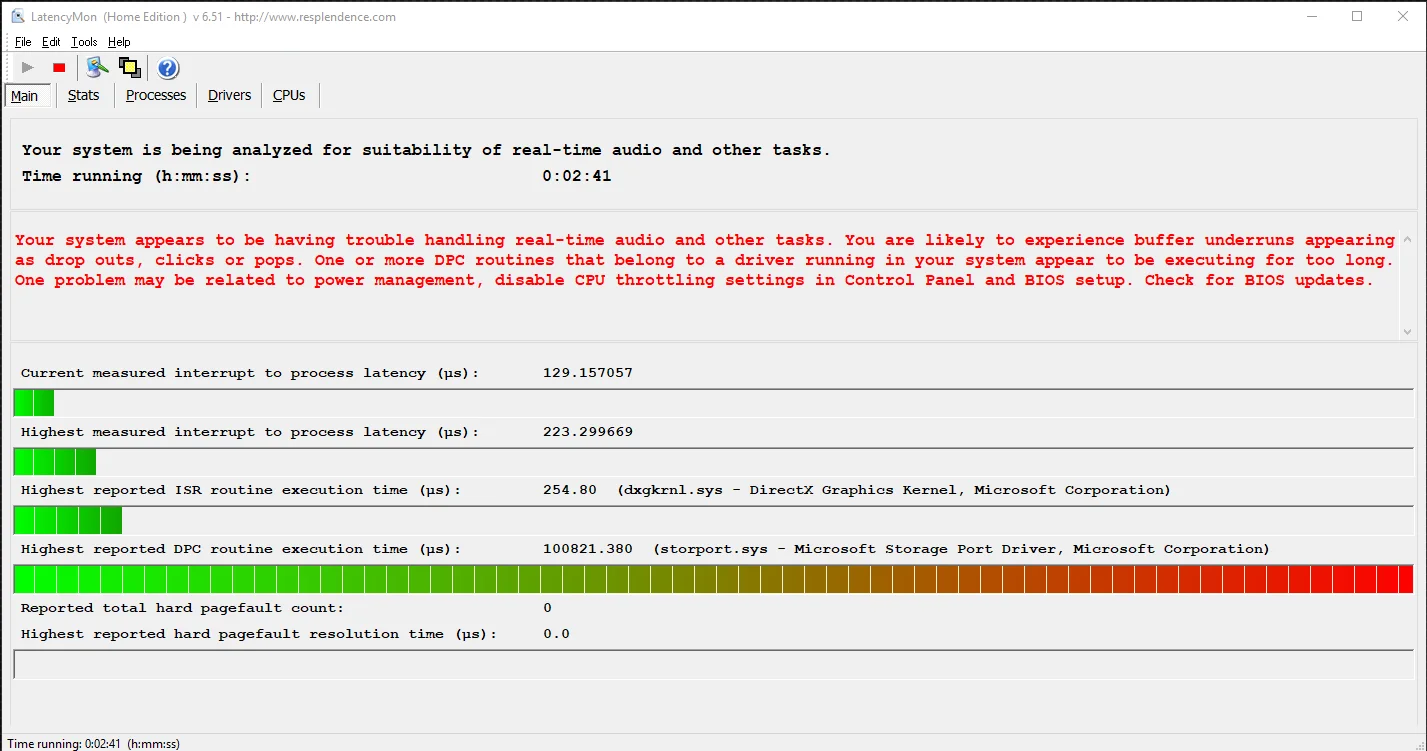
Task: Click the LatencyMon app icon in title bar
Action: coord(18,16)
